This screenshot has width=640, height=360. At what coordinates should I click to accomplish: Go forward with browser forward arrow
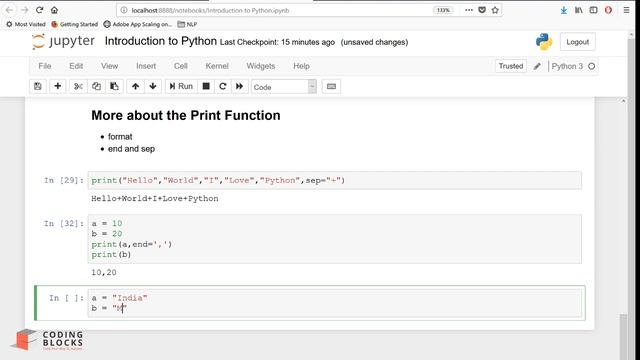pyautogui.click(x=24, y=10)
